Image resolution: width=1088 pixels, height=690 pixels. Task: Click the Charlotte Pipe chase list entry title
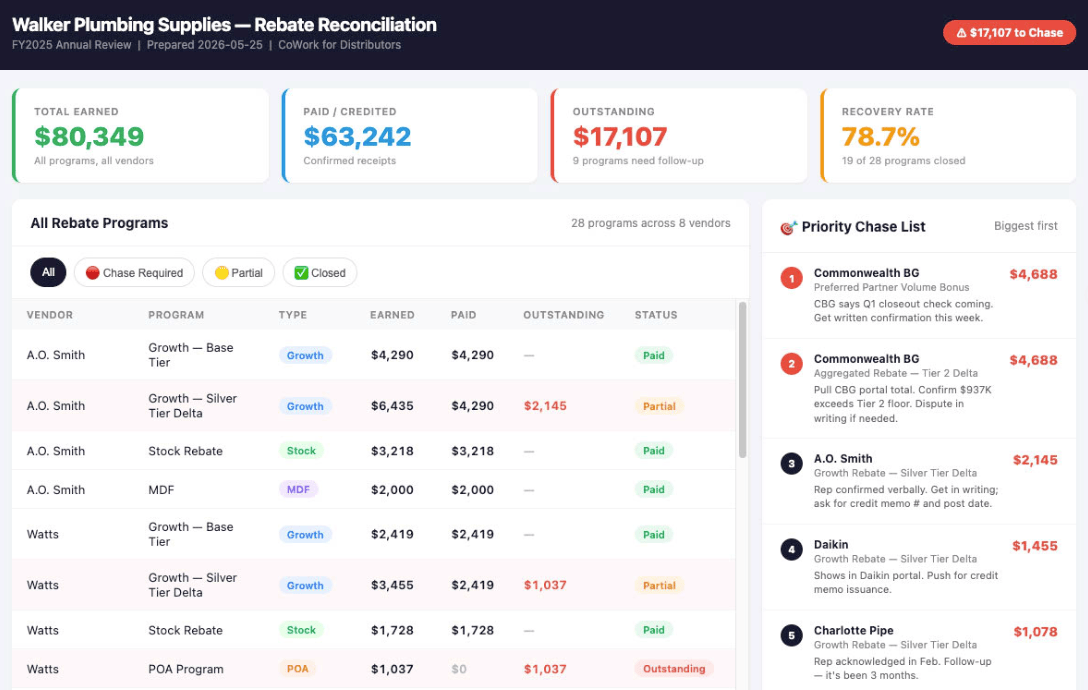tap(853, 630)
